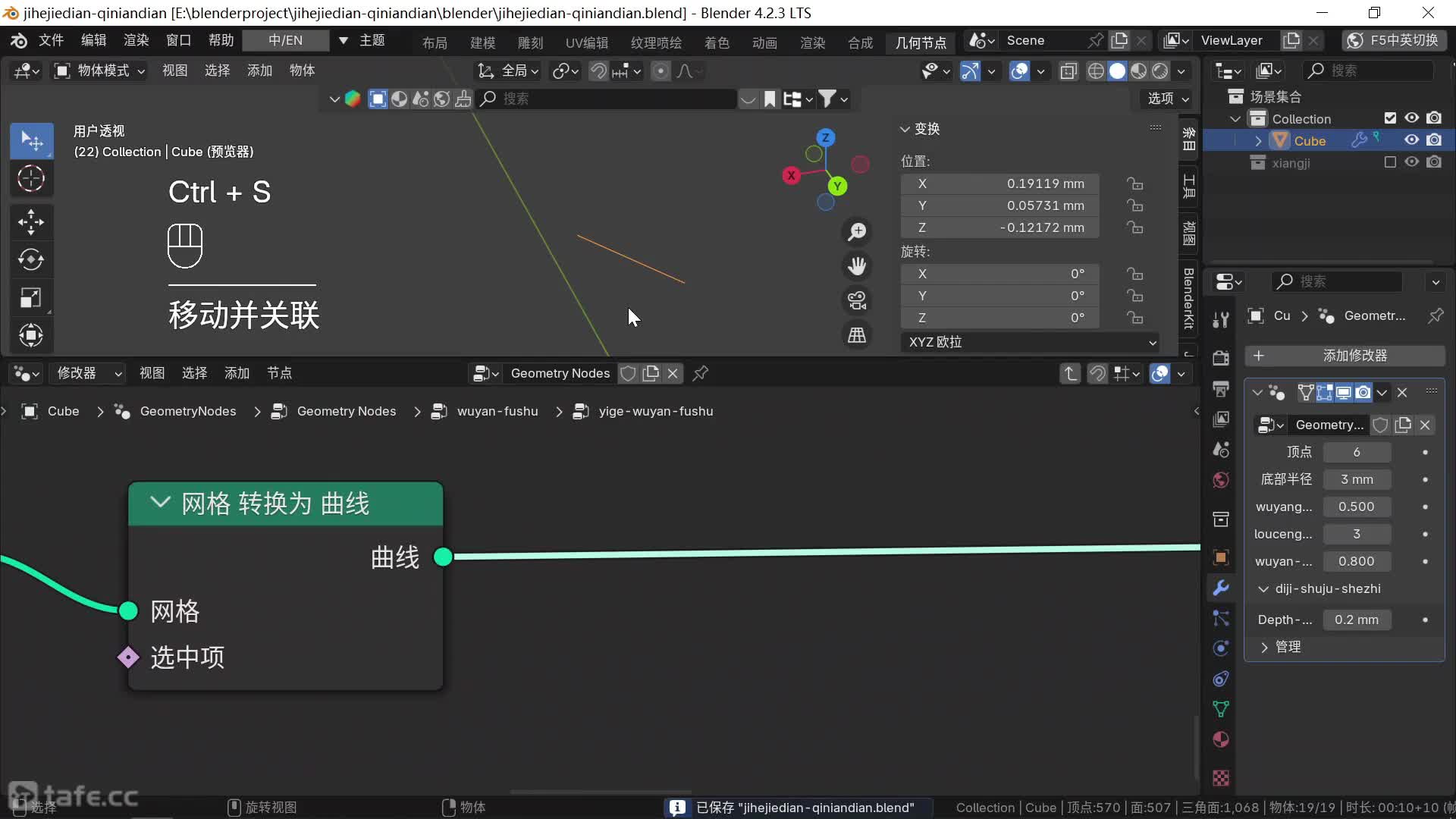Image resolution: width=1456 pixels, height=819 pixels.
Task: Collapse the 网格 转换为 曲线 node
Action: tap(160, 503)
